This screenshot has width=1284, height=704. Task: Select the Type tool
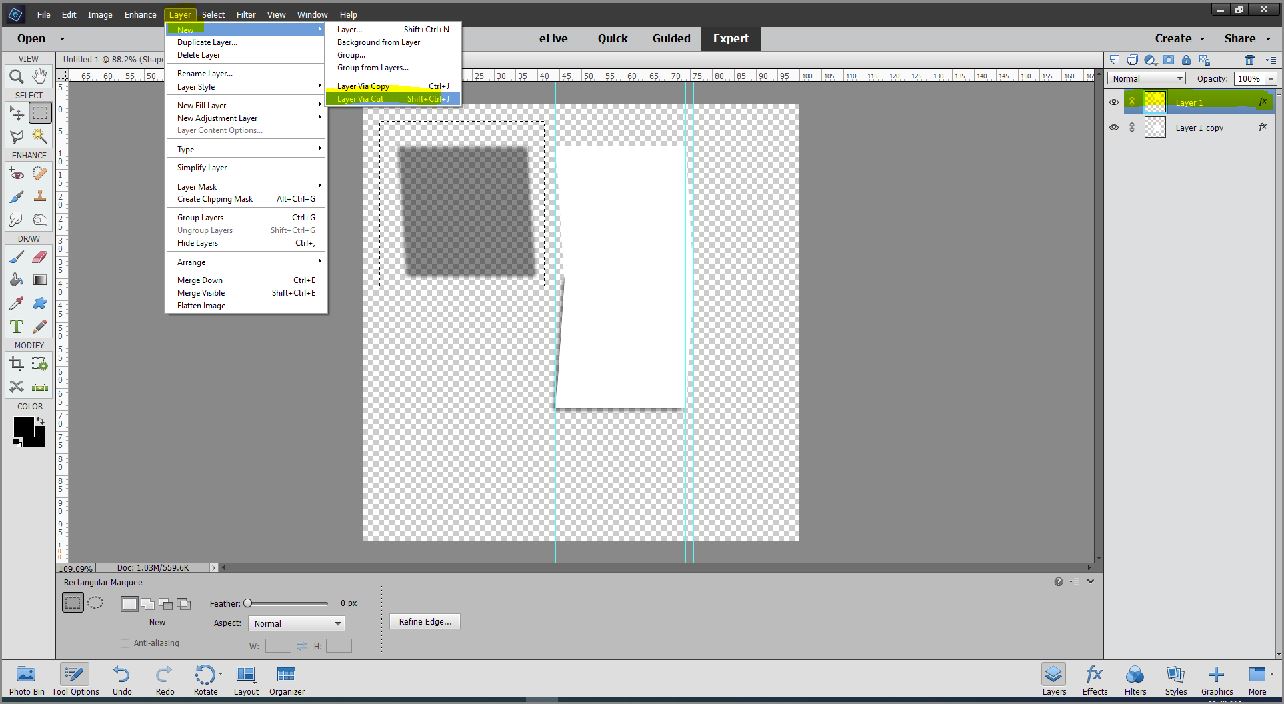[16, 327]
